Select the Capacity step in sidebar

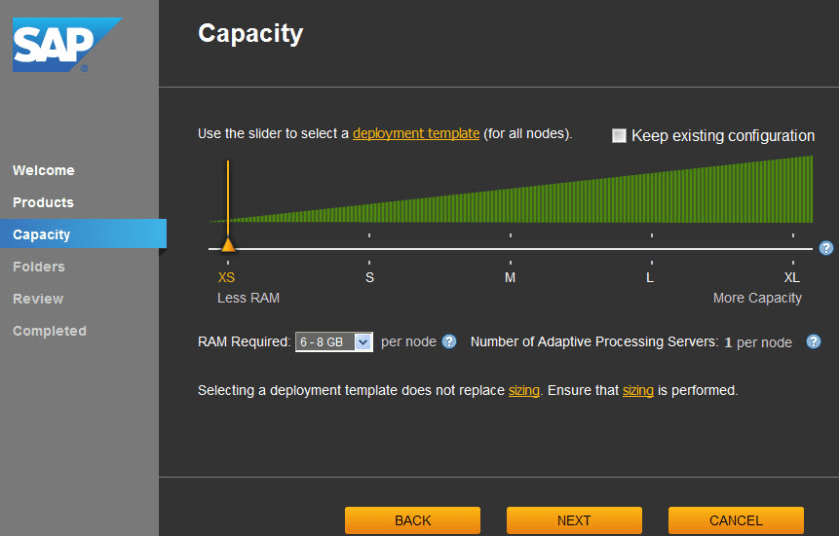point(42,235)
